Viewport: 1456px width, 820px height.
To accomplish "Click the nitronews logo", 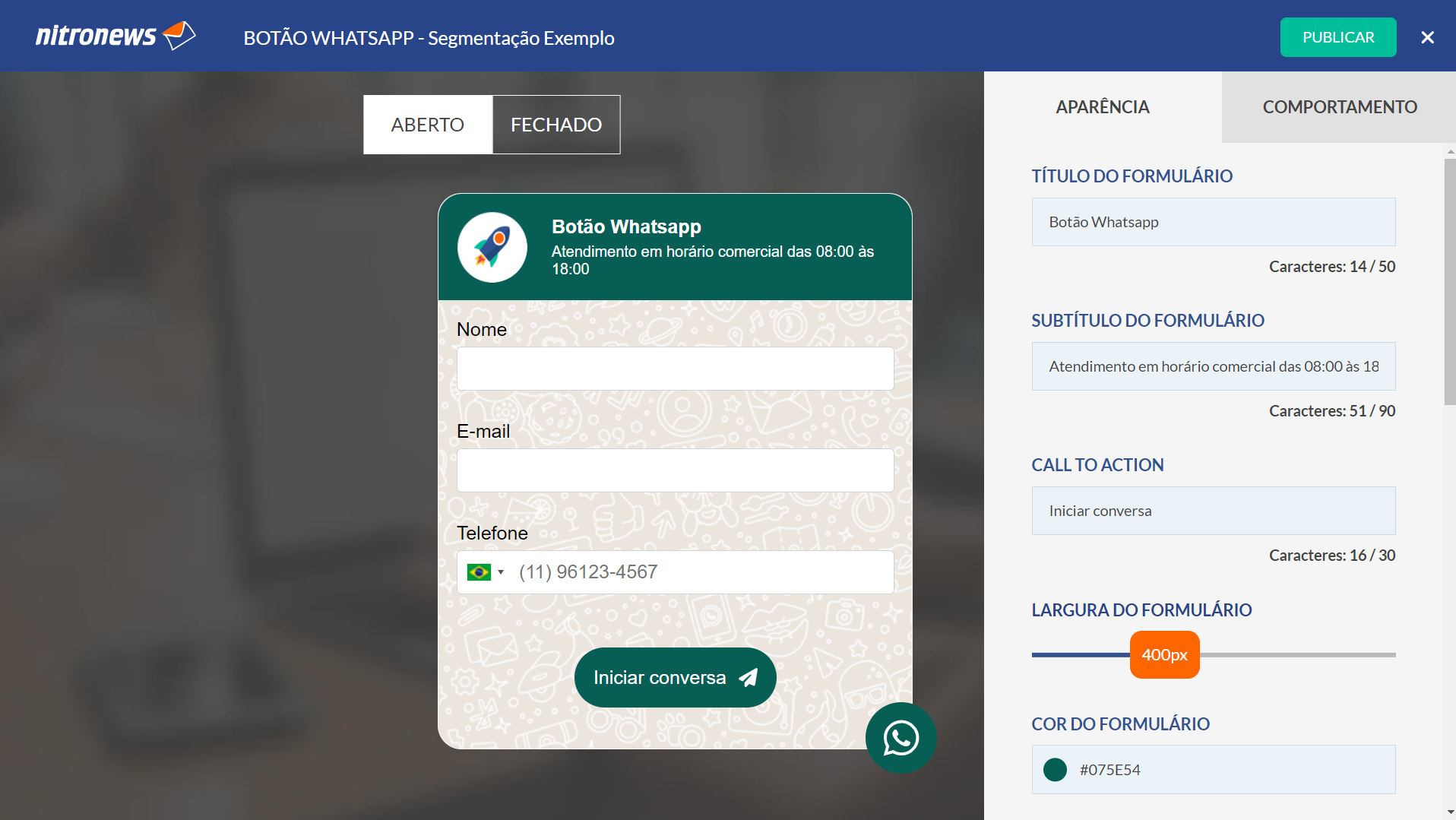I will pyautogui.click(x=116, y=36).
